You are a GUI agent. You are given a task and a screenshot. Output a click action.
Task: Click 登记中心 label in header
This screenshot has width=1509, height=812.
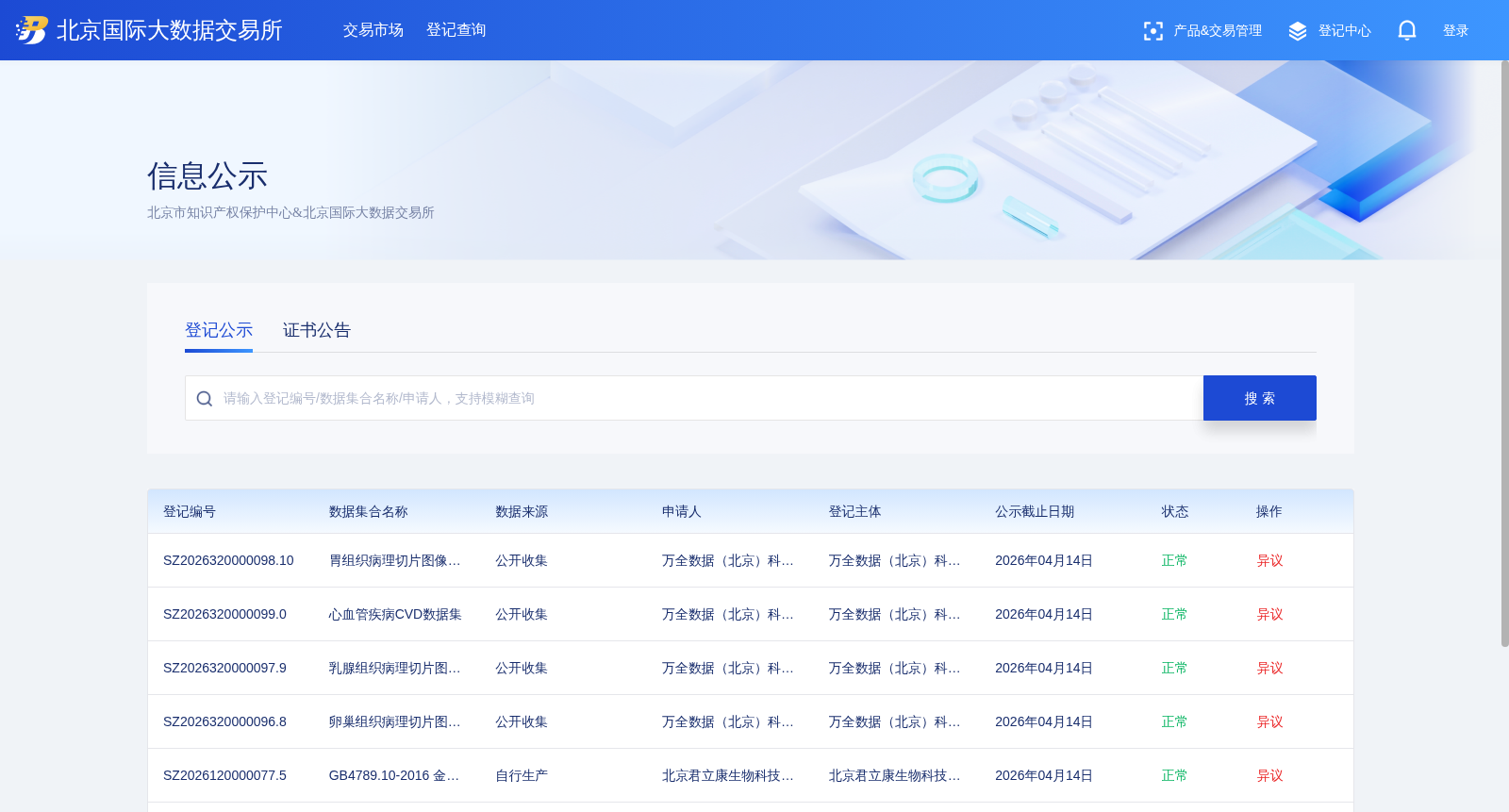1345,31
